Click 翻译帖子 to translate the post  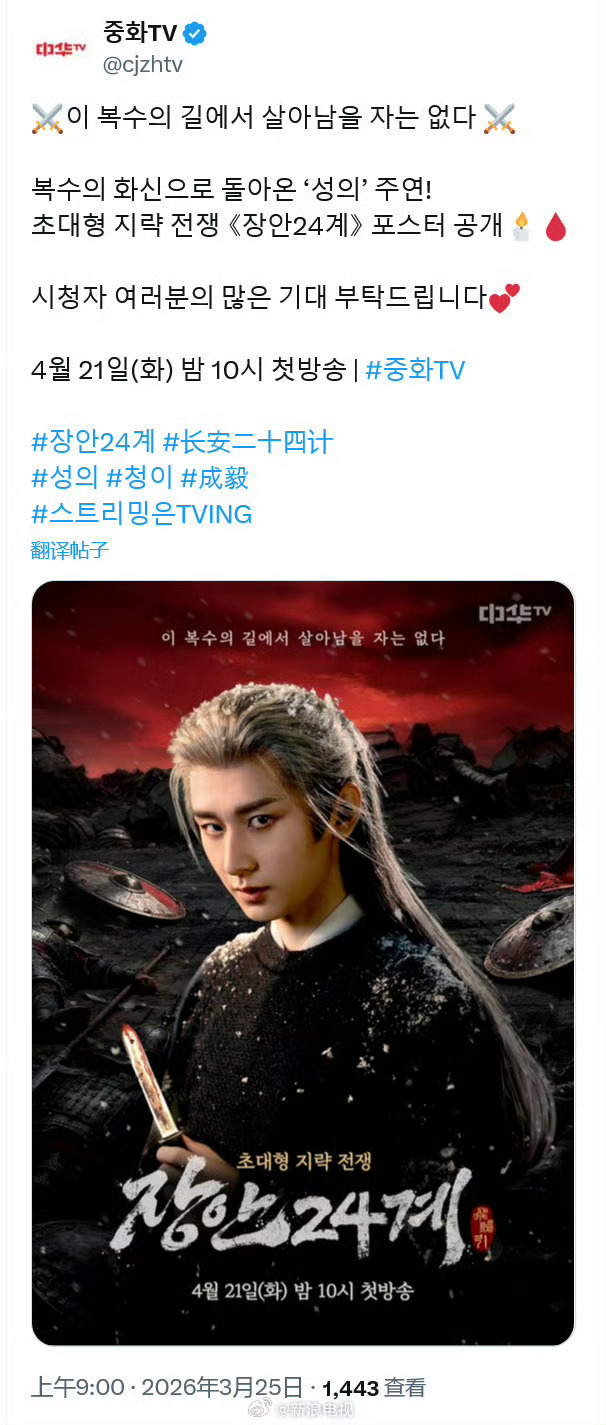click(70, 549)
